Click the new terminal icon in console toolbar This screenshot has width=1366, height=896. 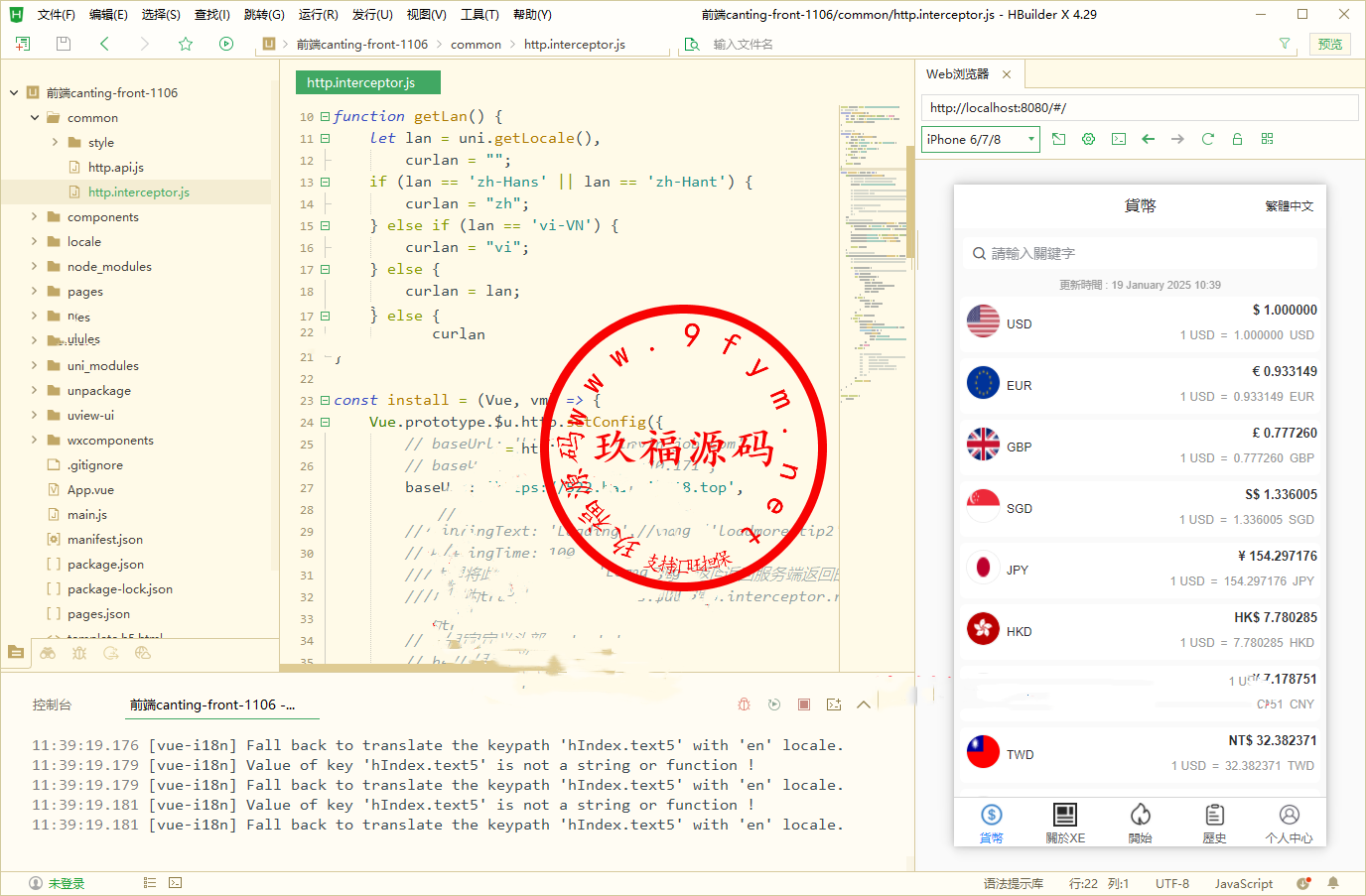coord(834,704)
